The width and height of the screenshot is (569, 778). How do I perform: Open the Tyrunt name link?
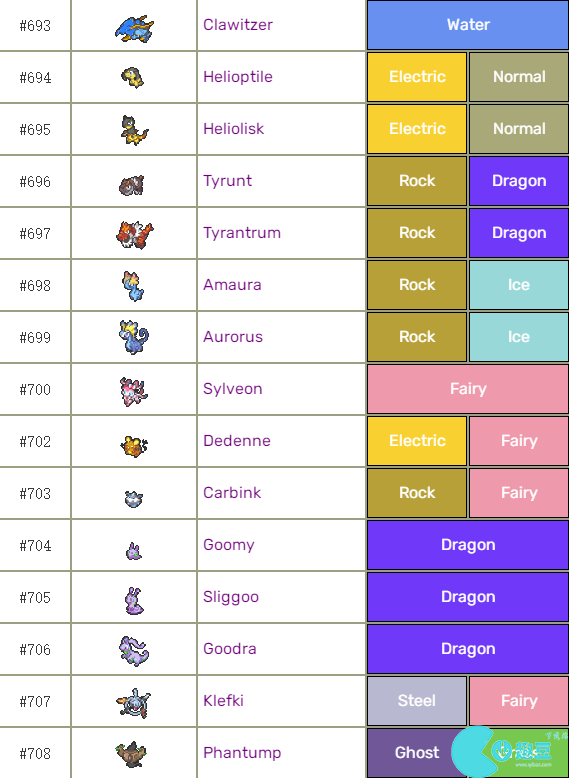coord(227,181)
